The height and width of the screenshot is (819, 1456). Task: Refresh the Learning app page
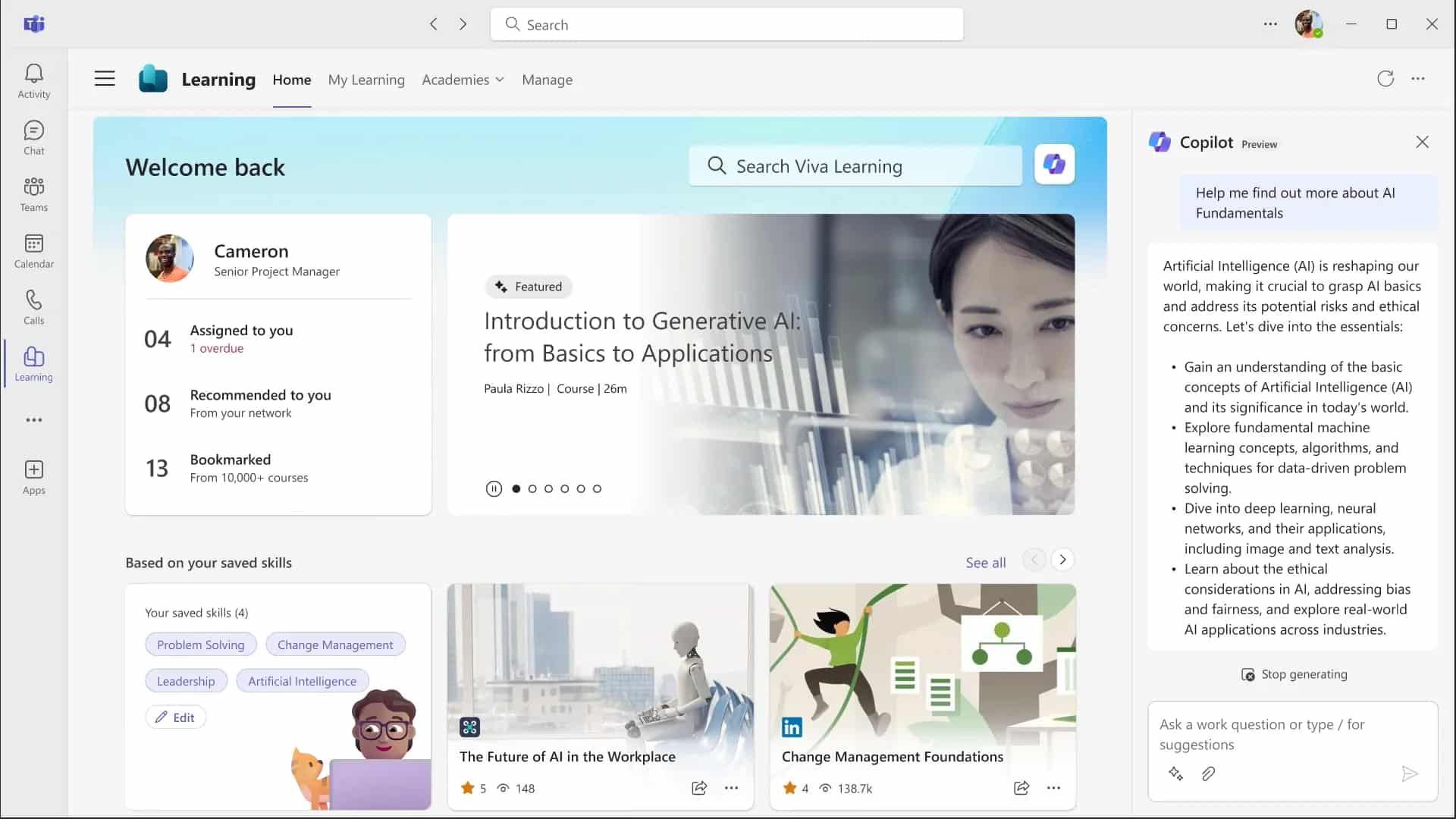coord(1385,79)
